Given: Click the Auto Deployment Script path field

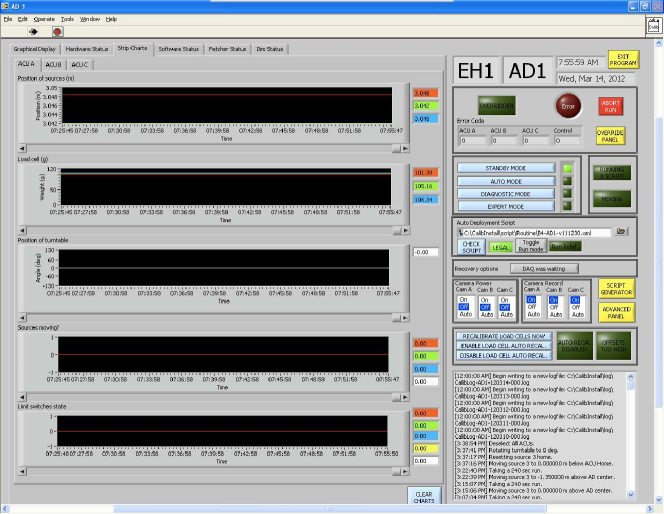Looking at the screenshot, I should [532, 231].
